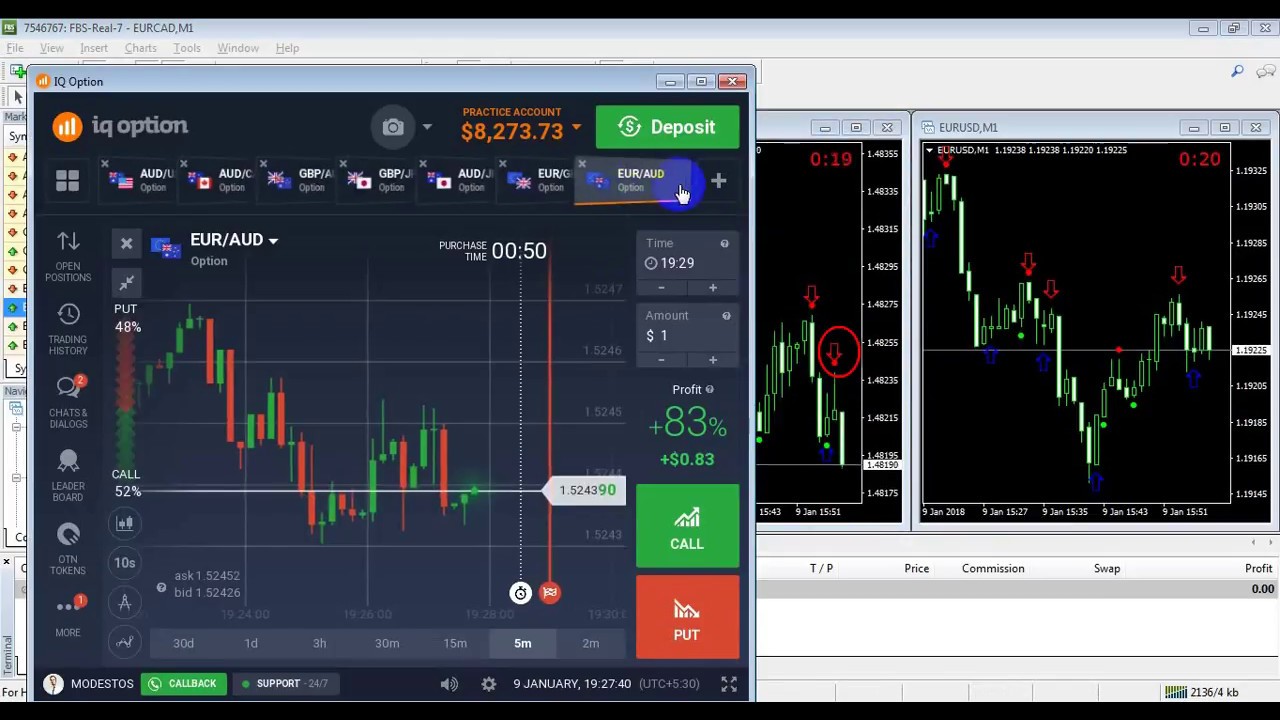Click the purchase deadline stopwatch marker
Viewport: 1280px width, 720px height.
[520, 593]
